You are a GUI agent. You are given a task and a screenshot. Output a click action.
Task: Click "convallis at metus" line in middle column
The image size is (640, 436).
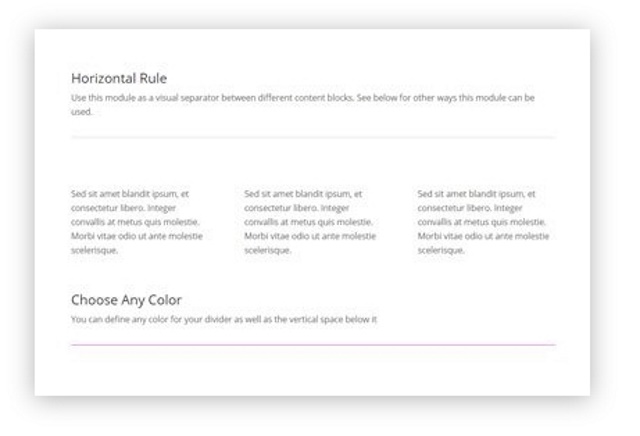(x=308, y=222)
